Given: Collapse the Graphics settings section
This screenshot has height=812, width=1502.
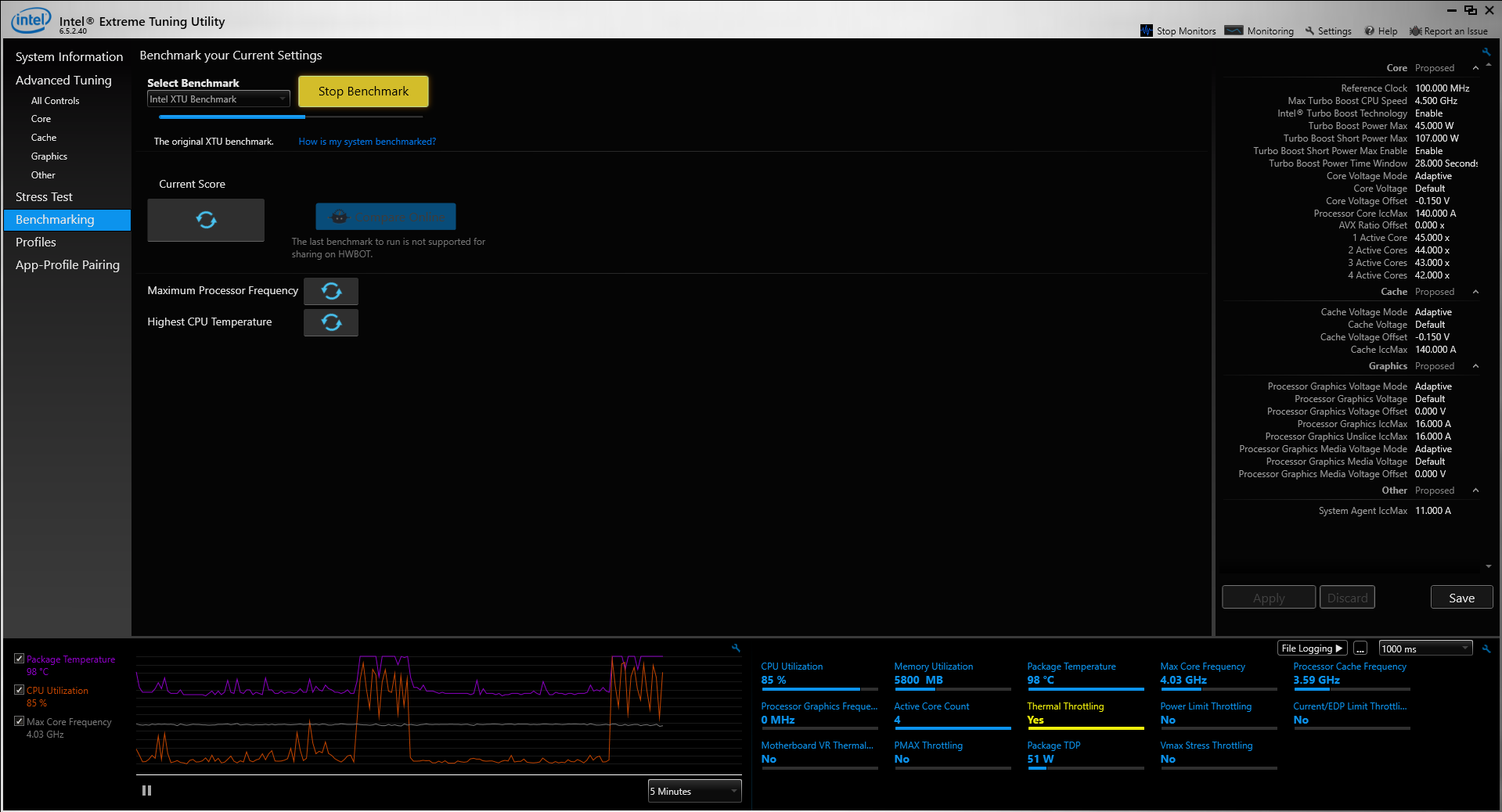Looking at the screenshot, I should tap(1475, 366).
